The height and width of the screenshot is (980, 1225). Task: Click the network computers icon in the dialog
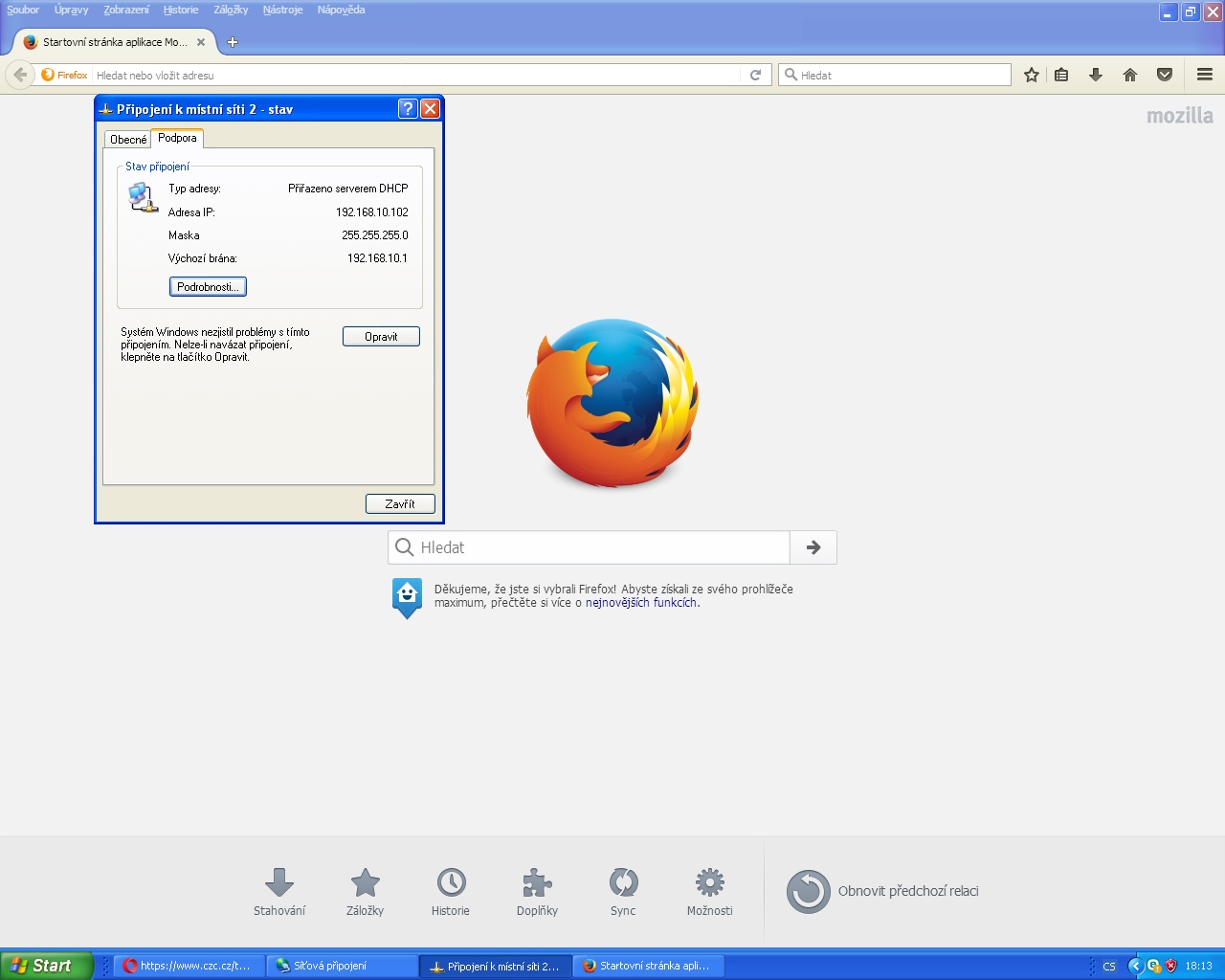coord(143,197)
